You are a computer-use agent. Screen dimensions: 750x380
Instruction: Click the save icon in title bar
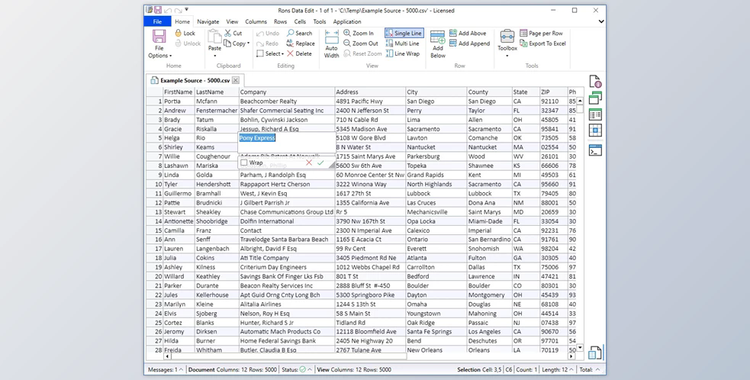(x=158, y=10)
